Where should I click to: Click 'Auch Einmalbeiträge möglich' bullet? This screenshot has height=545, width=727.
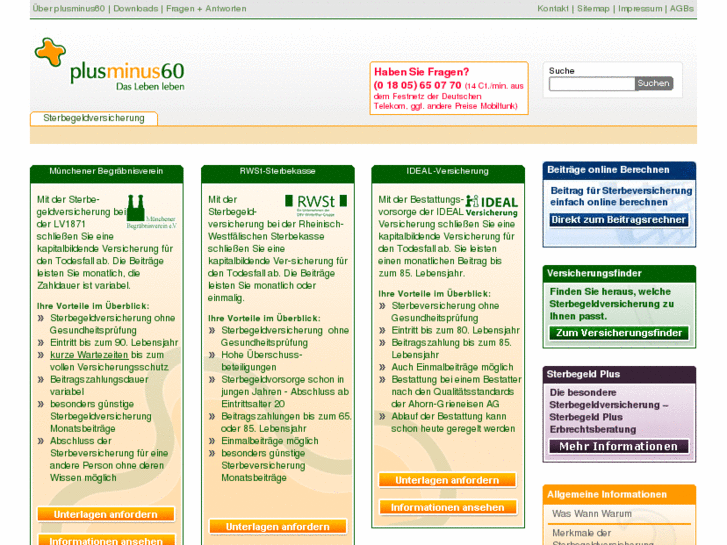point(452,367)
